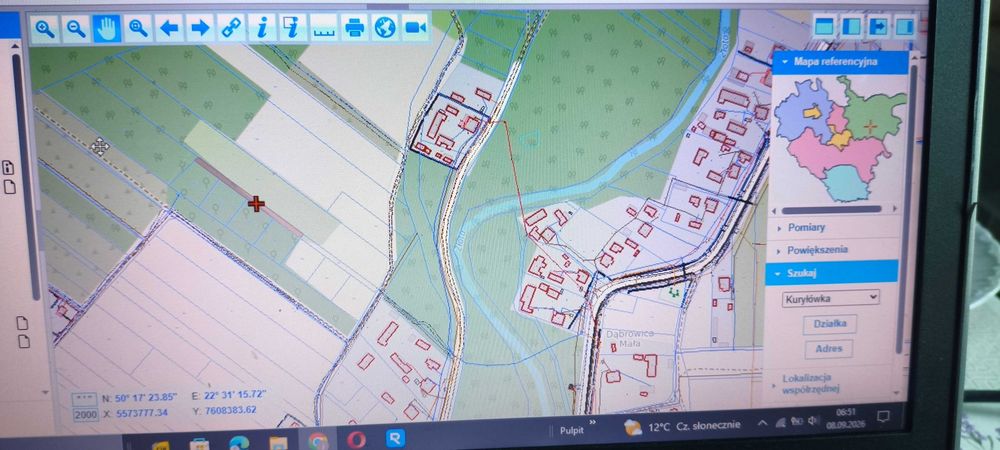
Task: Print the current map view
Action: click(x=355, y=27)
